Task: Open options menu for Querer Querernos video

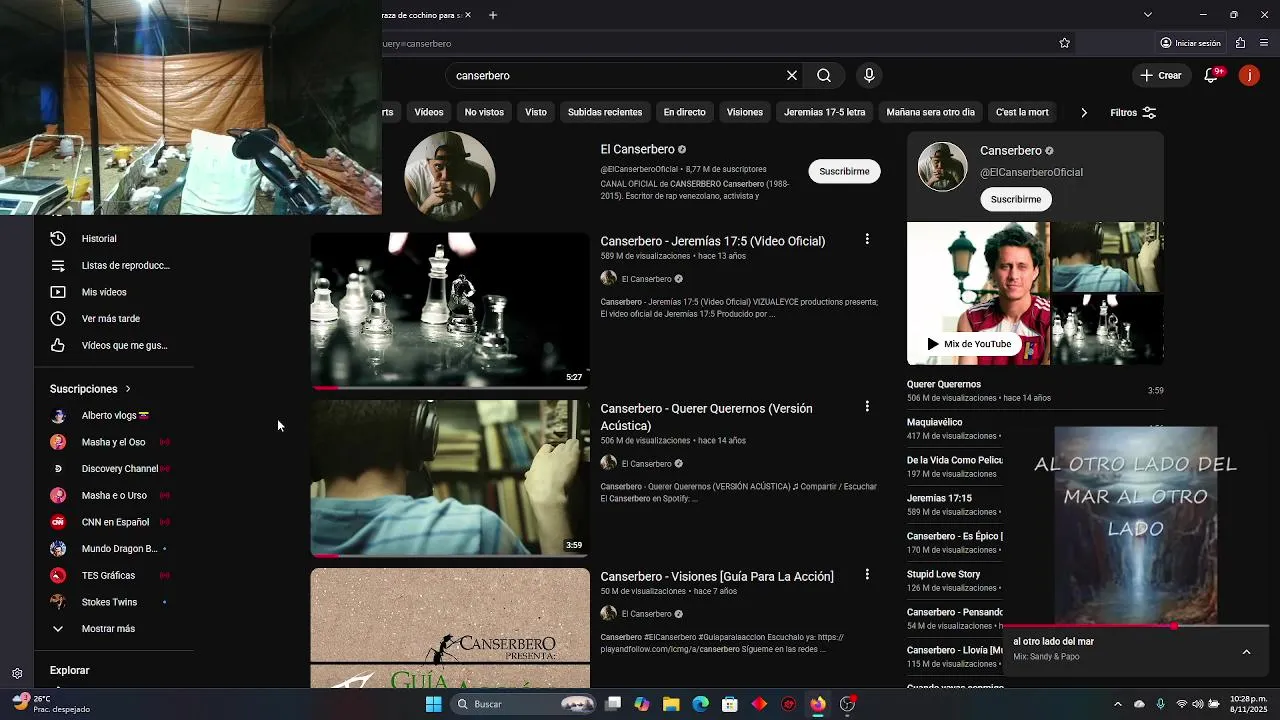Action: 867,407
